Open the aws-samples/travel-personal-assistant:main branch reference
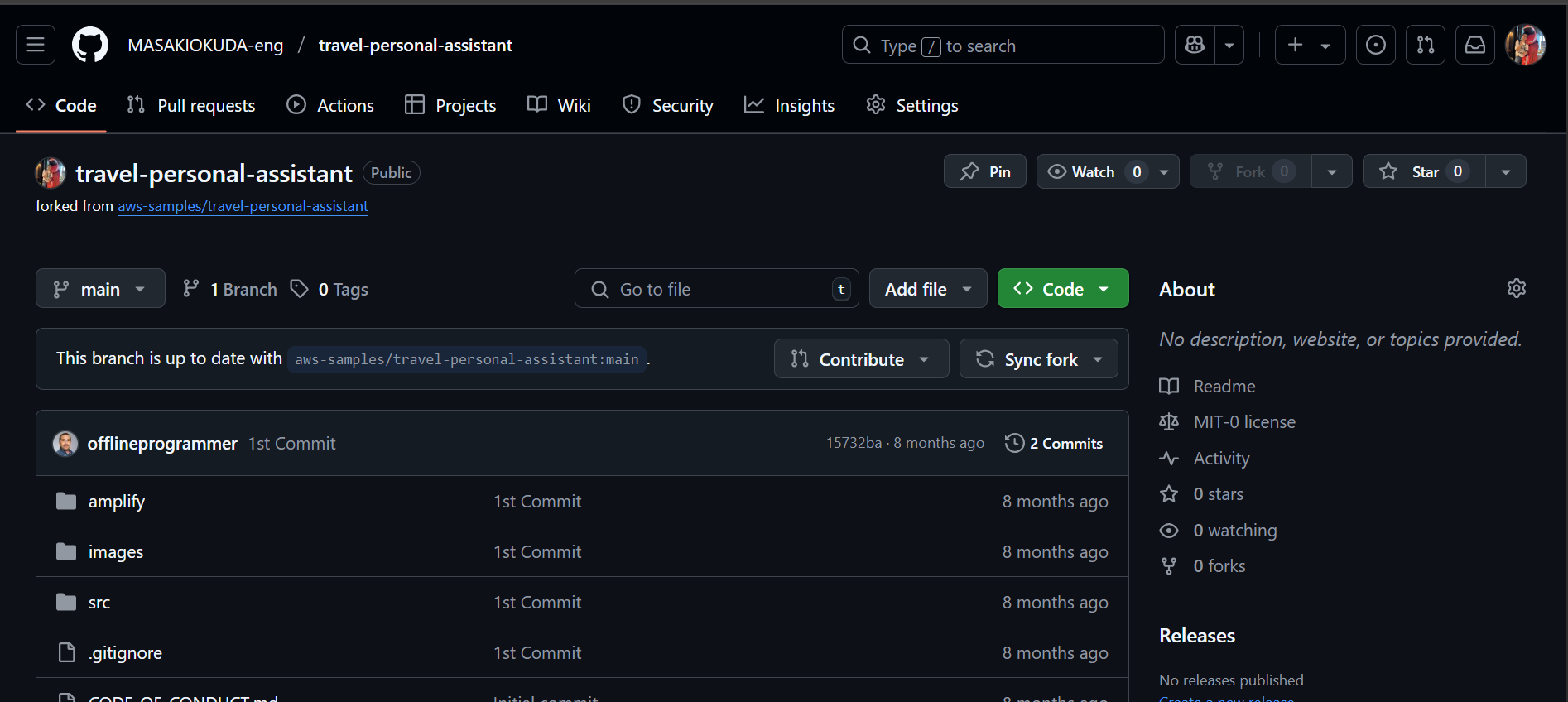 [467, 359]
